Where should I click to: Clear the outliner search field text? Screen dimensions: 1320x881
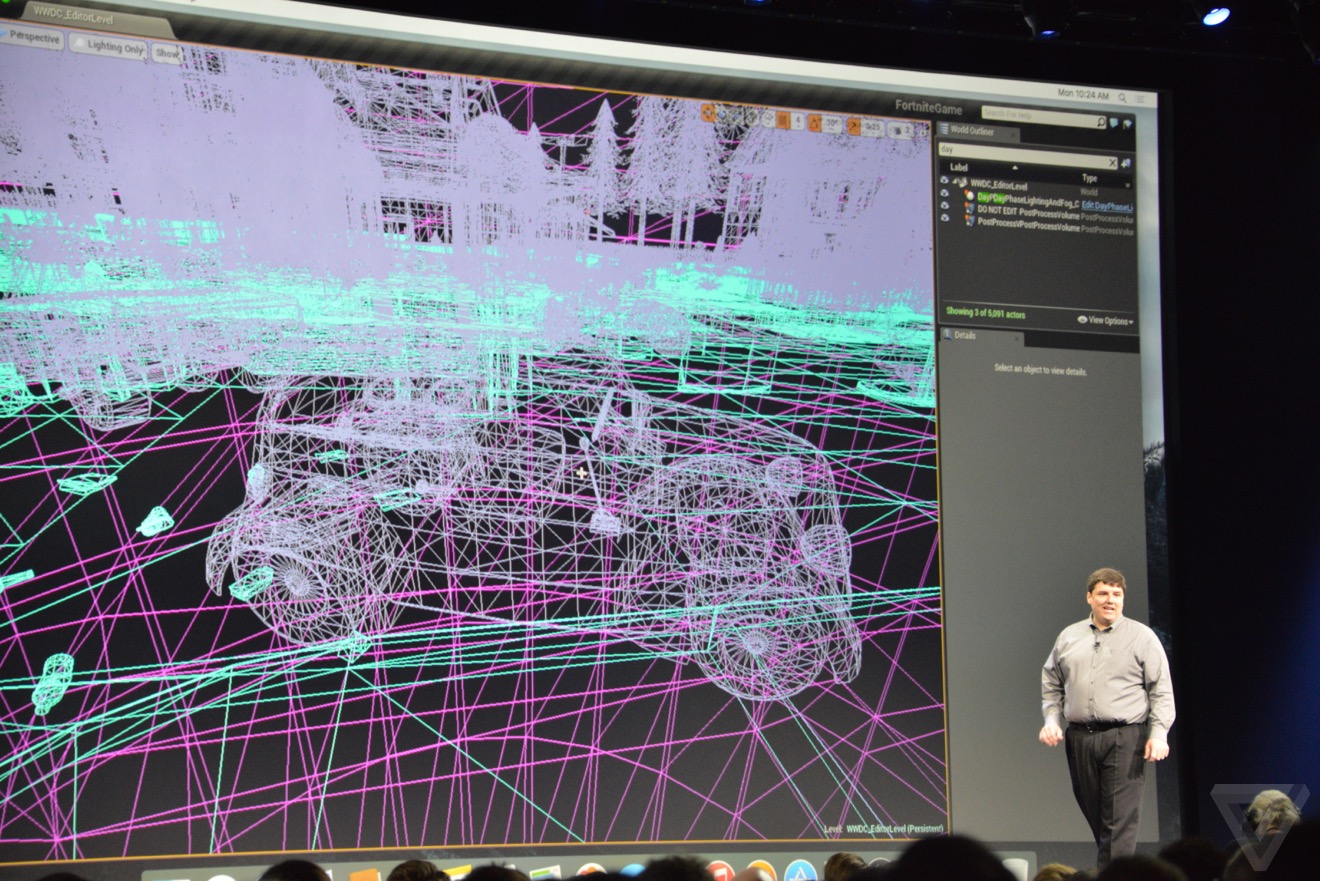pos(1112,162)
